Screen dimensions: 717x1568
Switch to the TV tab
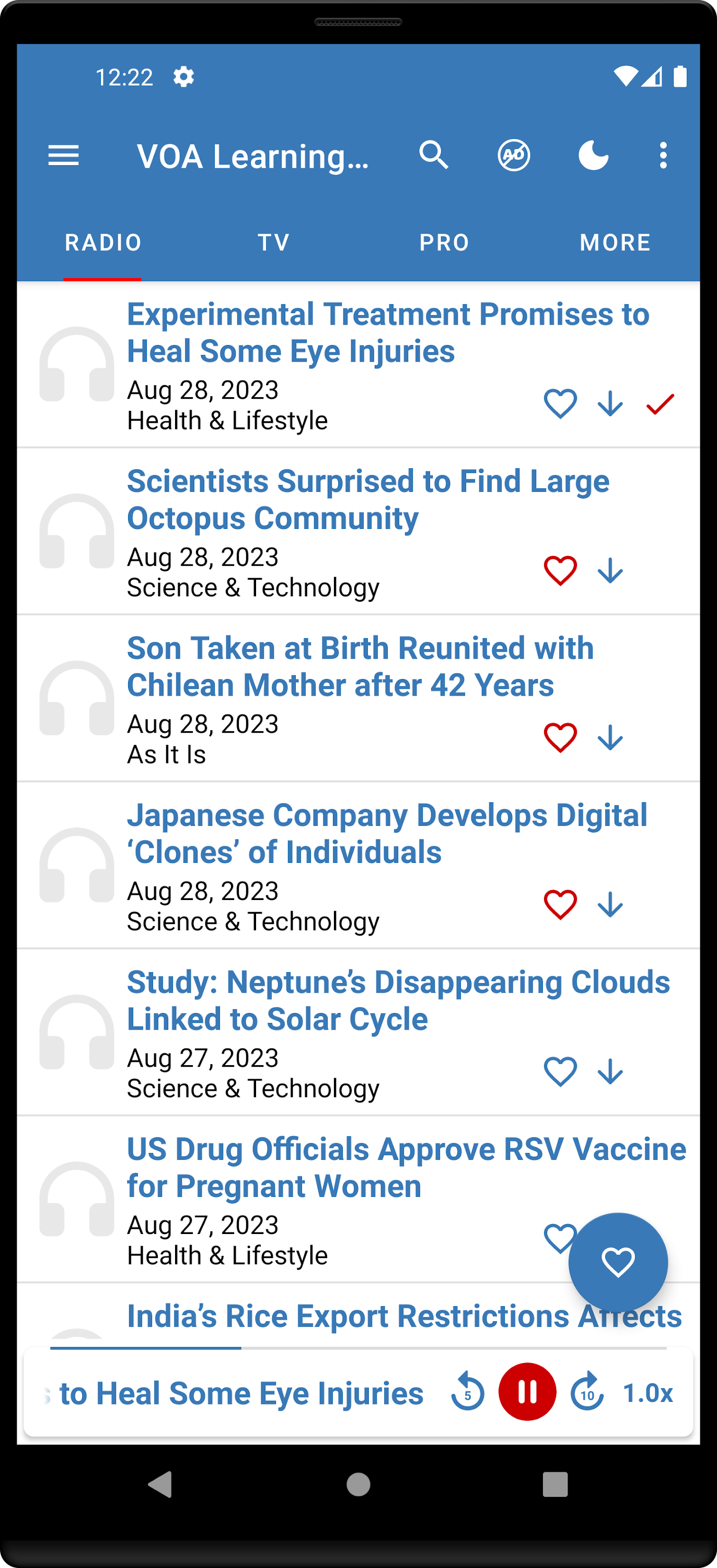coord(273,243)
